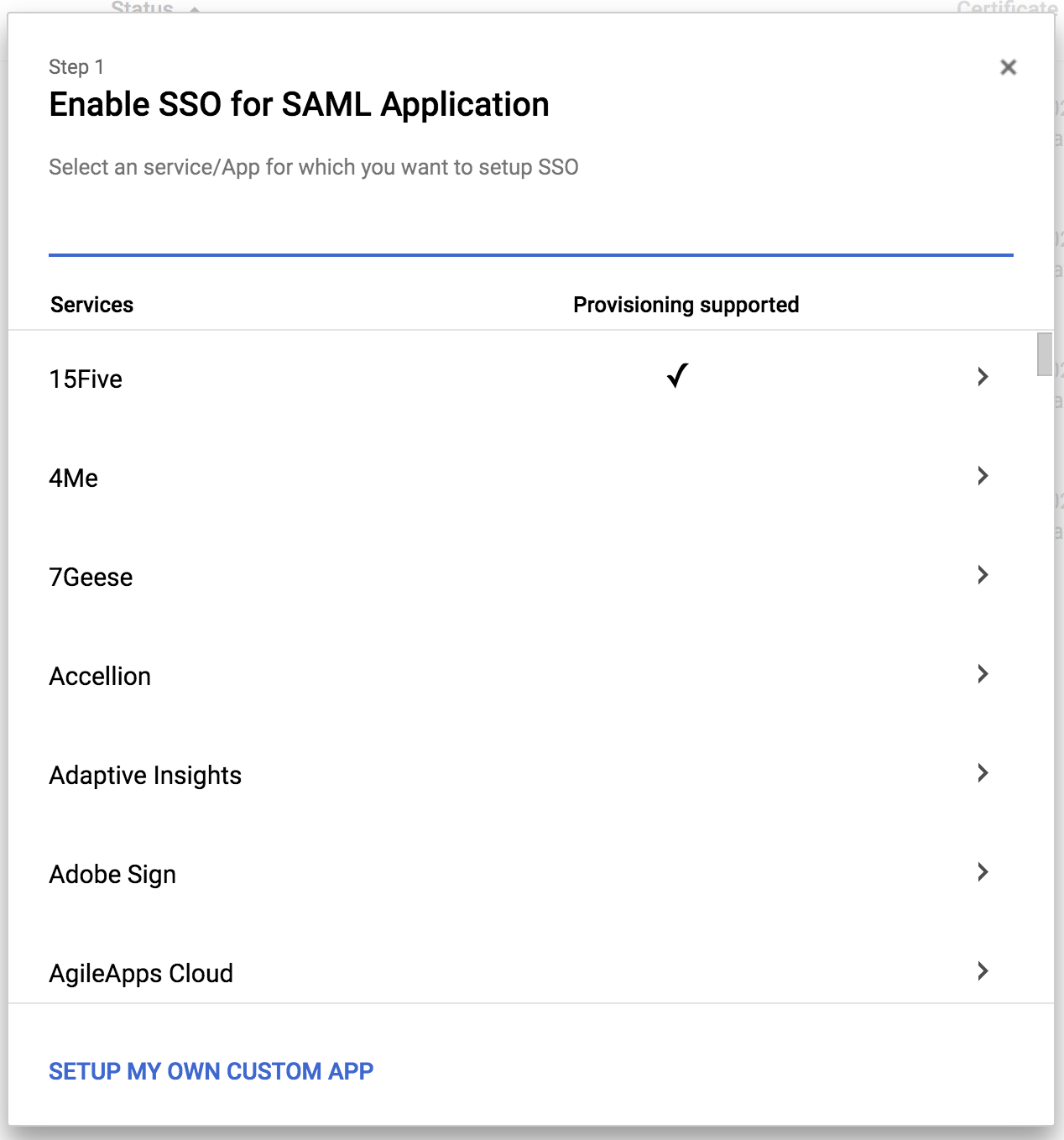Image resolution: width=1064 pixels, height=1140 pixels.
Task: Click the service search input field
Action: point(530,230)
